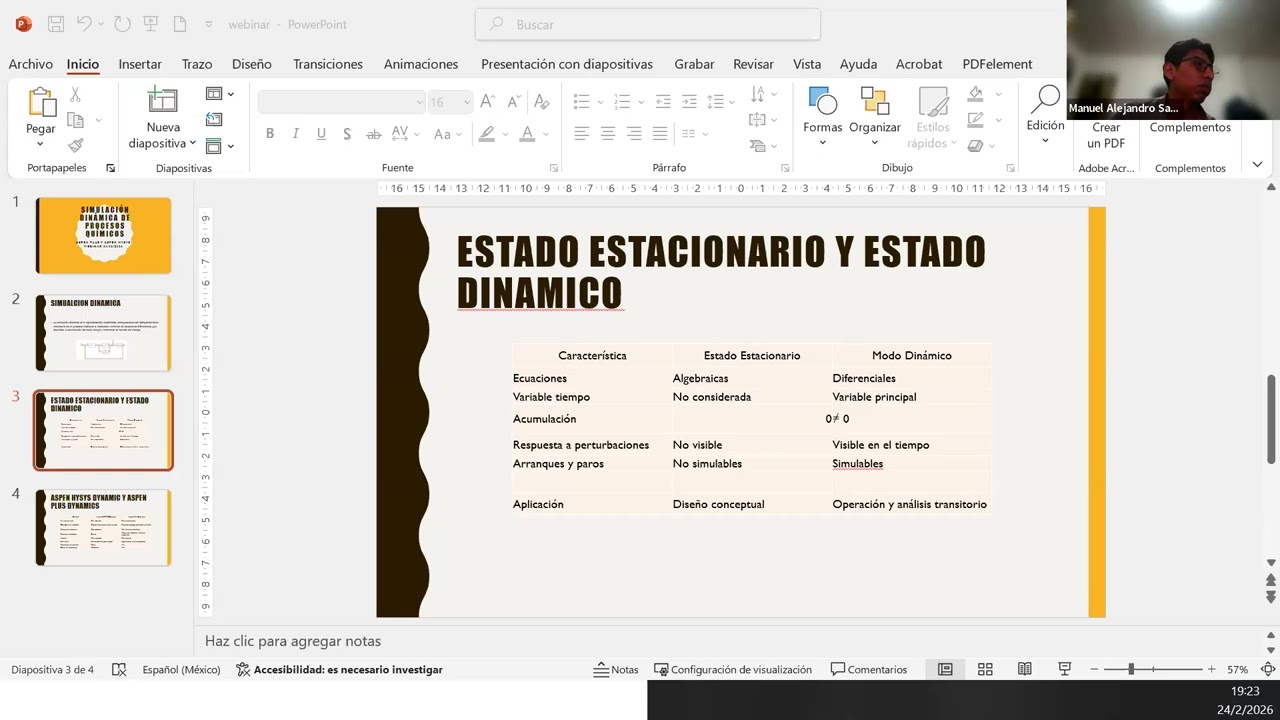
Task: Toggle Bold formatting
Action: (270, 134)
